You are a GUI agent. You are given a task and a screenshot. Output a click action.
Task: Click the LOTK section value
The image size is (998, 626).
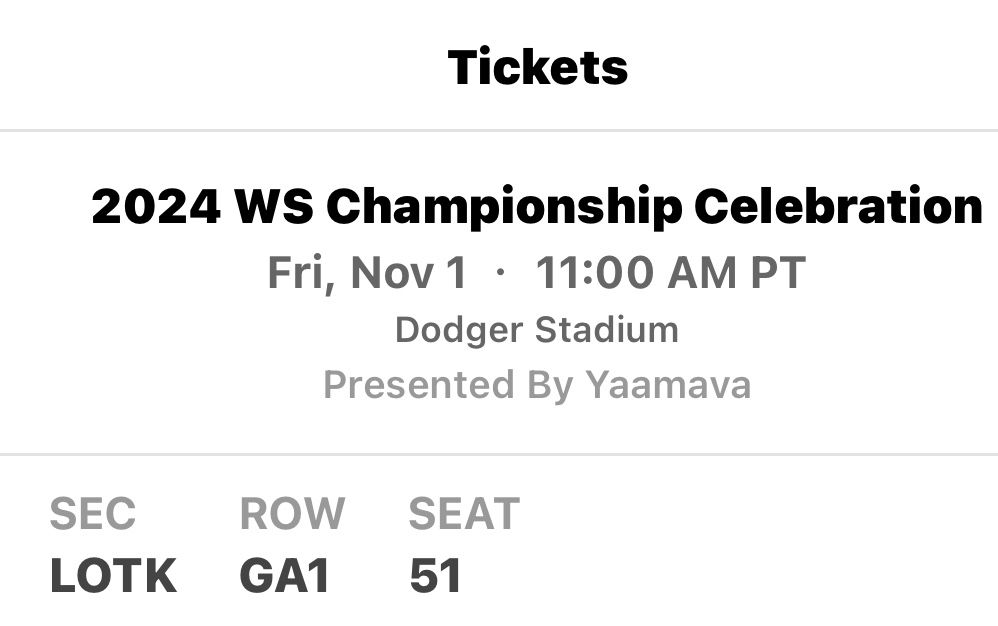(112, 575)
